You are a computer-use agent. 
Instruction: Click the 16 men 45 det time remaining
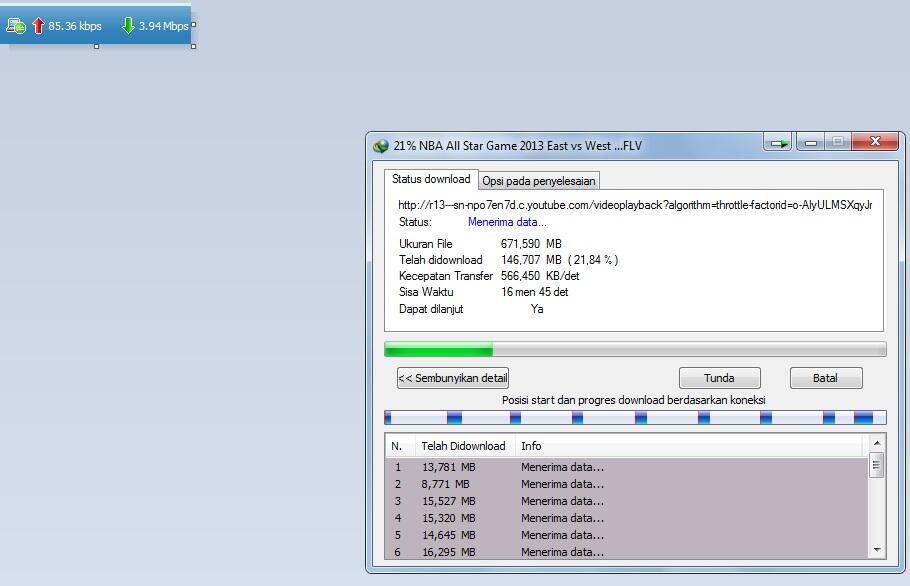tap(535, 292)
